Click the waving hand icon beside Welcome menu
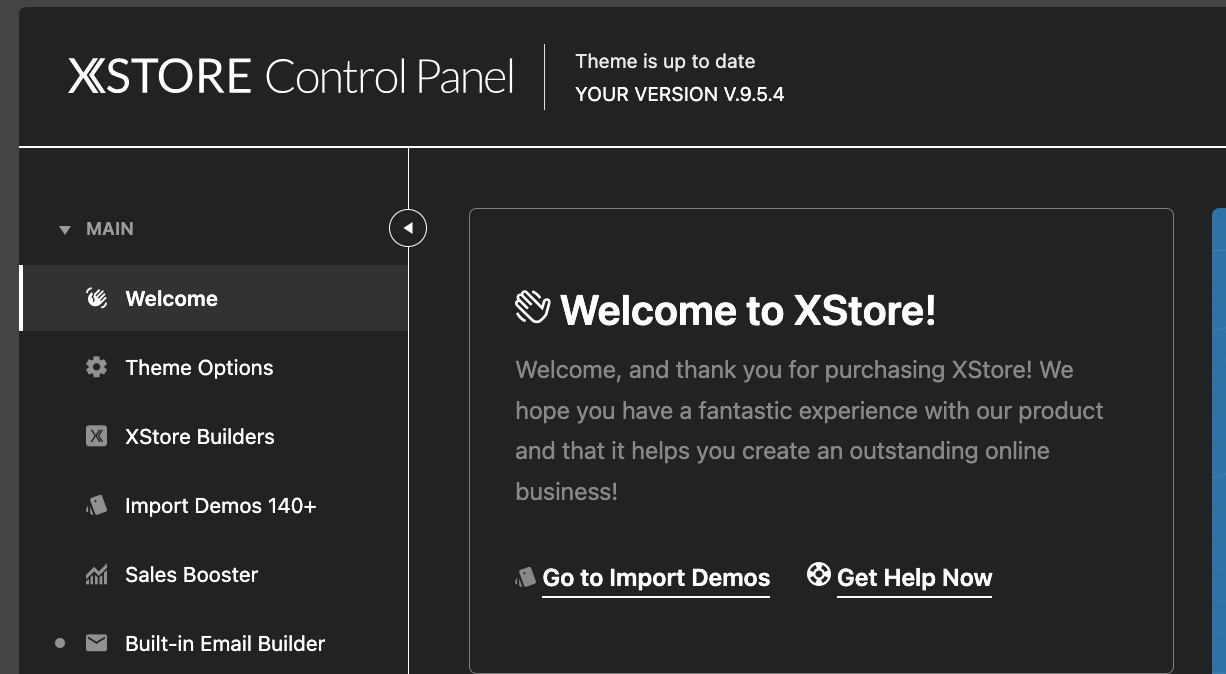This screenshot has height=674, width=1226. coord(96,298)
